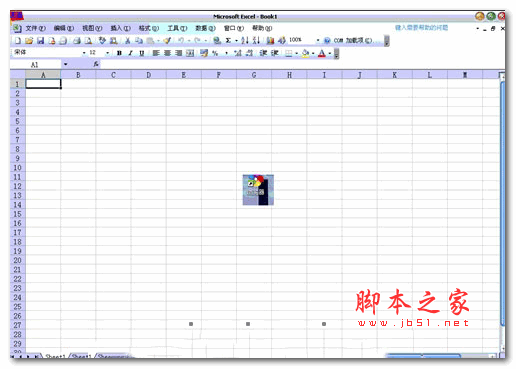Open the Insert menu
The height and width of the screenshot is (369, 516).
(120, 28)
